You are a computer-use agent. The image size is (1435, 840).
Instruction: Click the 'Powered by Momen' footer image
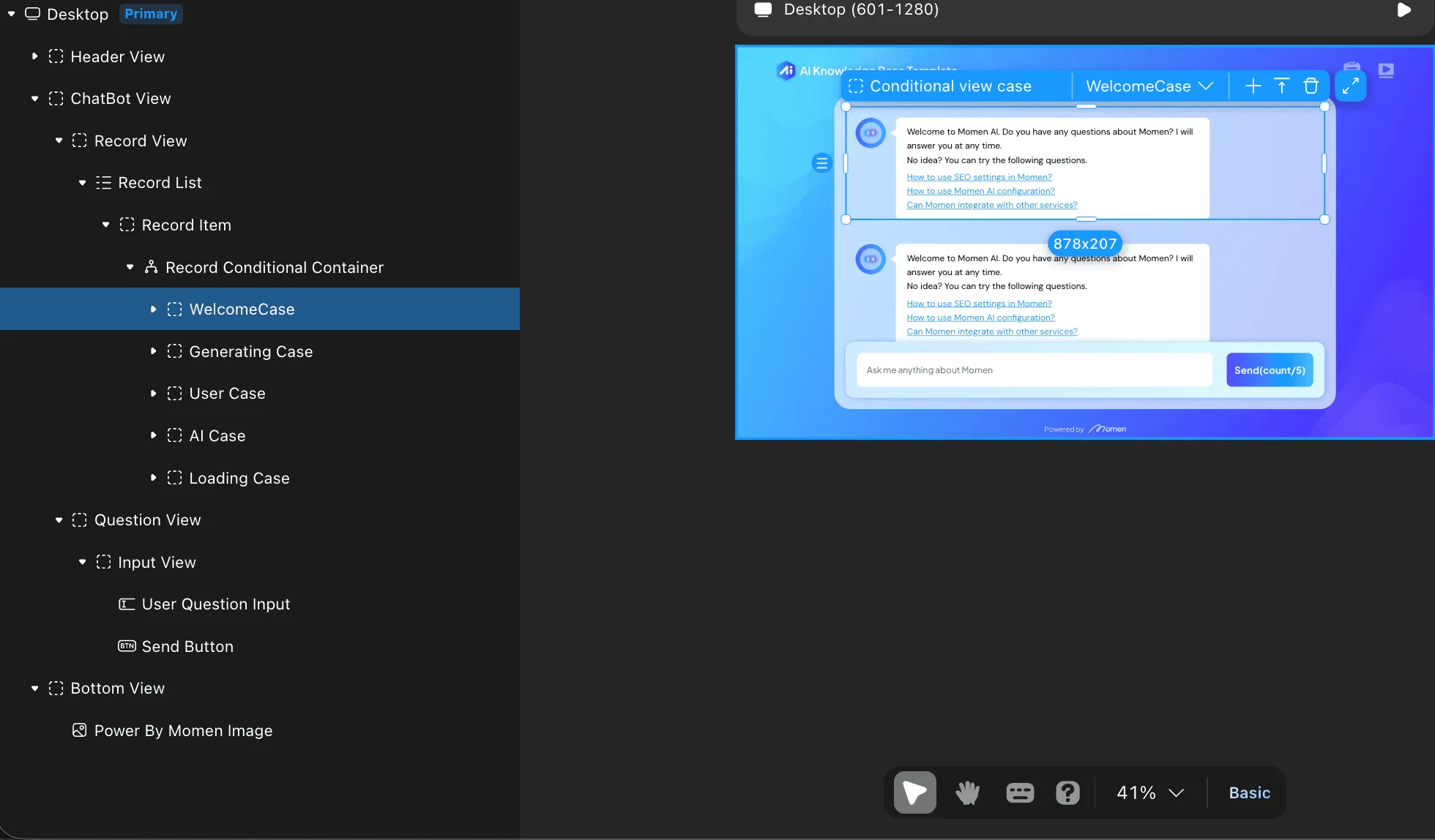pos(1085,429)
